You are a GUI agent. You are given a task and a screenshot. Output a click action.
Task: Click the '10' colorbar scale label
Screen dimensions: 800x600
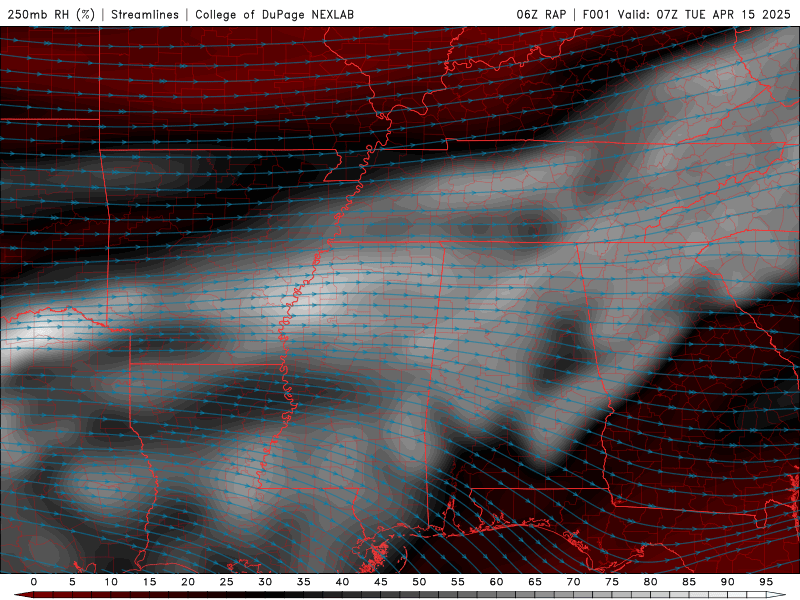point(111,582)
